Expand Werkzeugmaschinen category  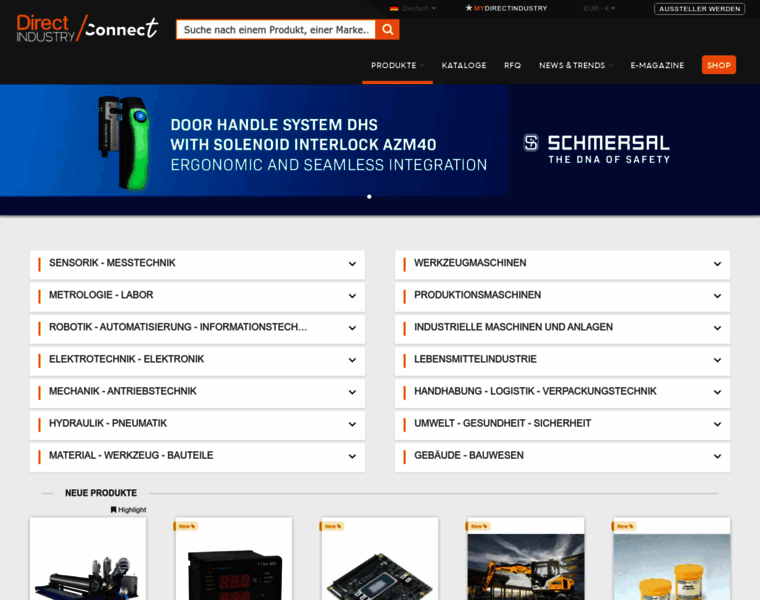[562, 264]
